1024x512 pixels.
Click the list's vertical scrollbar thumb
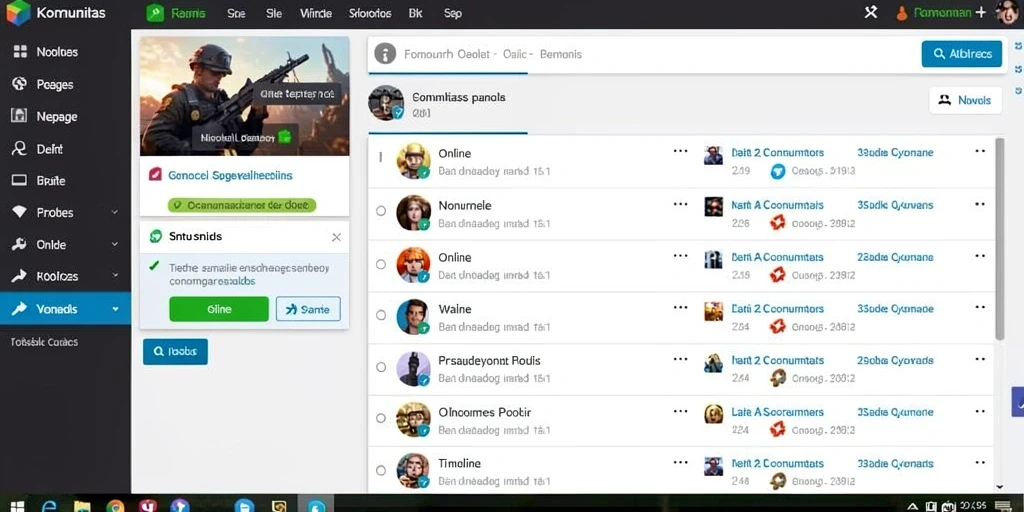pyautogui.click(x=999, y=238)
